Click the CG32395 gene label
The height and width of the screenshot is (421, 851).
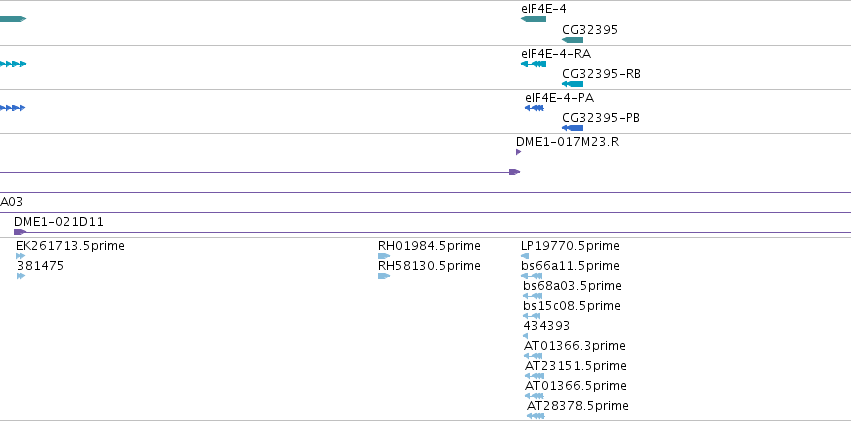(x=590, y=29)
